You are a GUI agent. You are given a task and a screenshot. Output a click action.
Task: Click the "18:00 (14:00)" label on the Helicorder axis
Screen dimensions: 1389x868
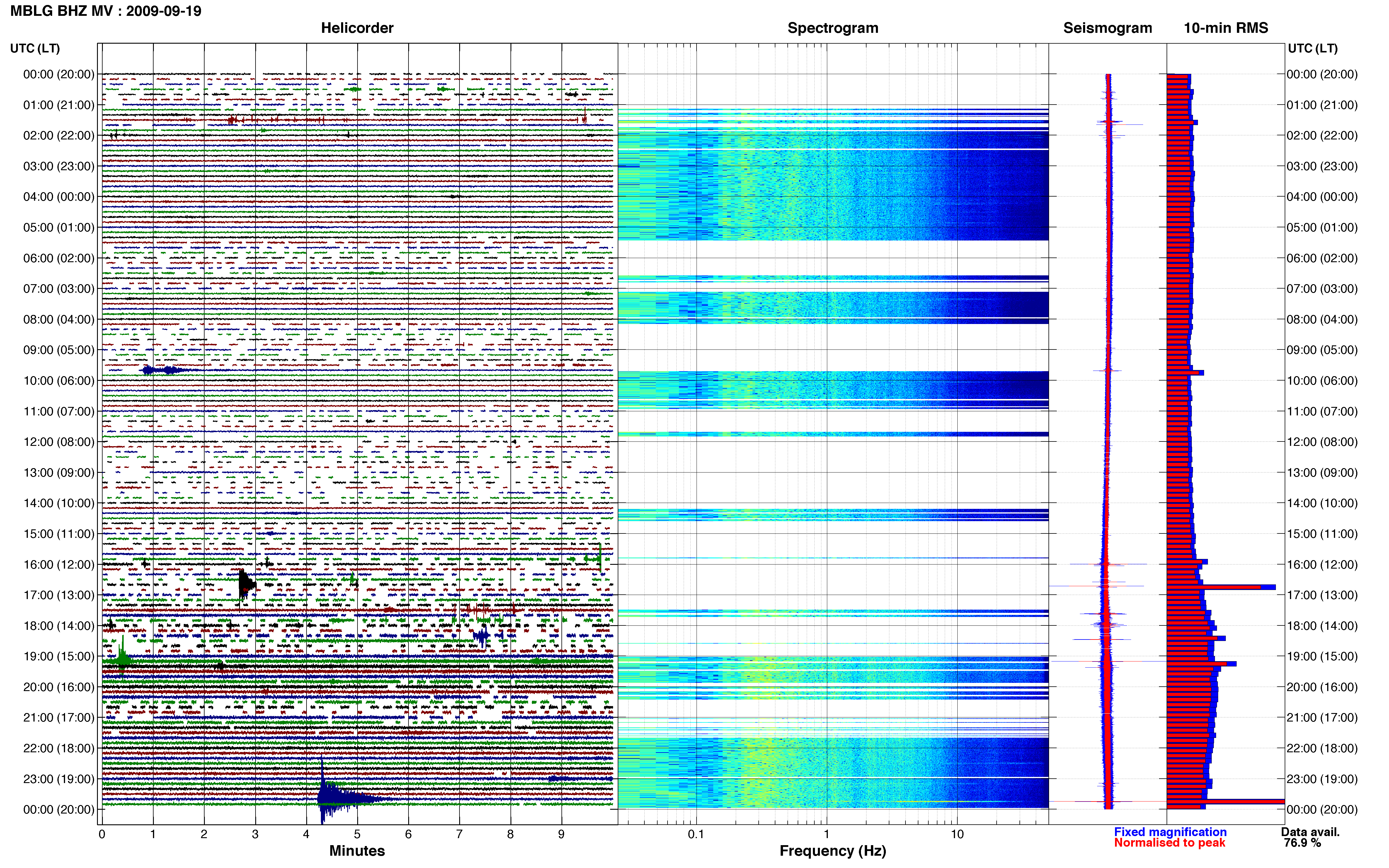(59, 626)
